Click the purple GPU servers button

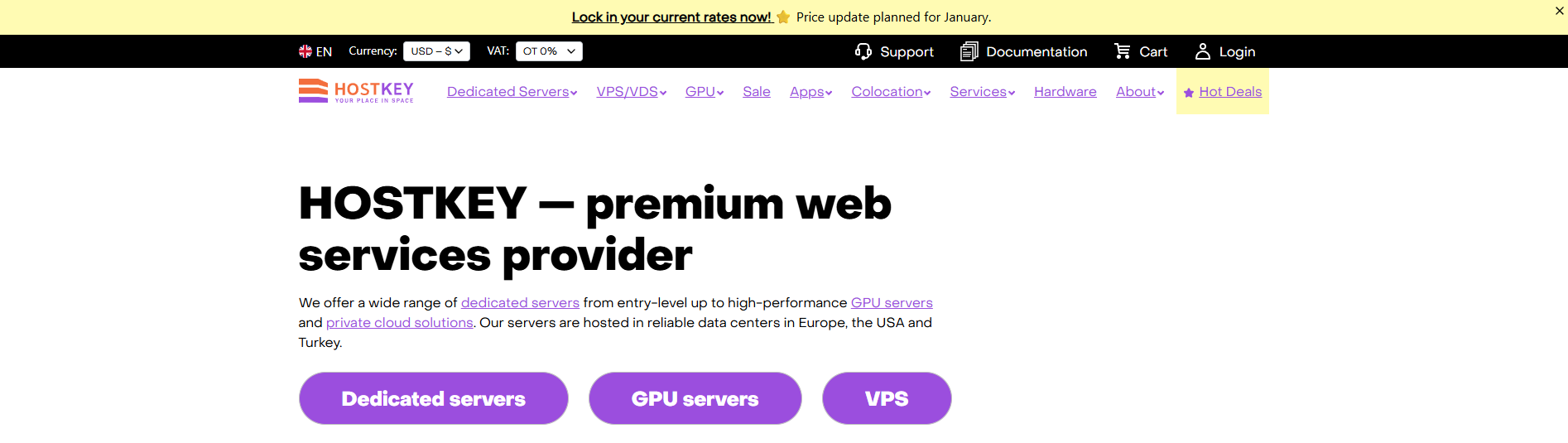695,398
